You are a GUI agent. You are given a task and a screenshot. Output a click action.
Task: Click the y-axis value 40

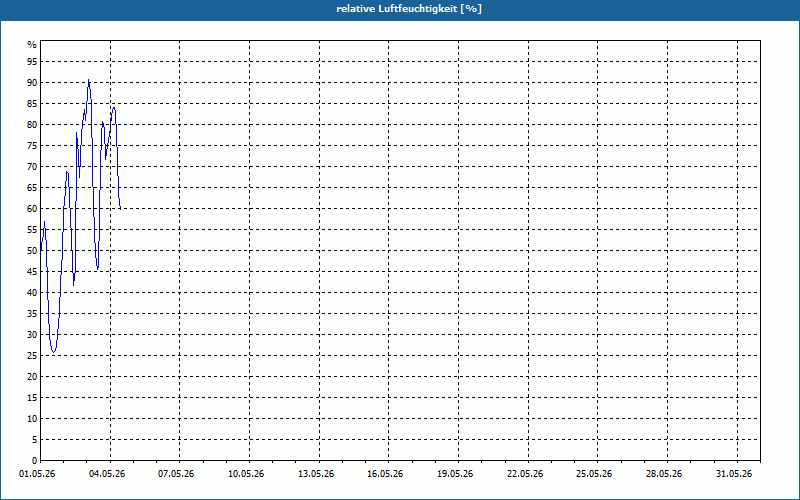pyautogui.click(x=32, y=292)
